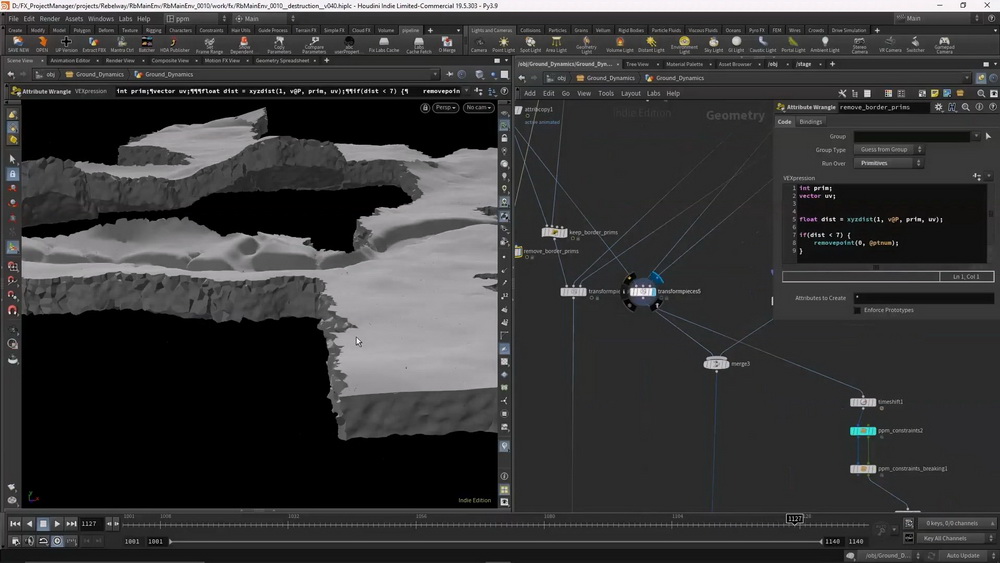This screenshot has height=563, width=1000.
Task: Open the Persp viewport dropdown
Action: [x=446, y=108]
